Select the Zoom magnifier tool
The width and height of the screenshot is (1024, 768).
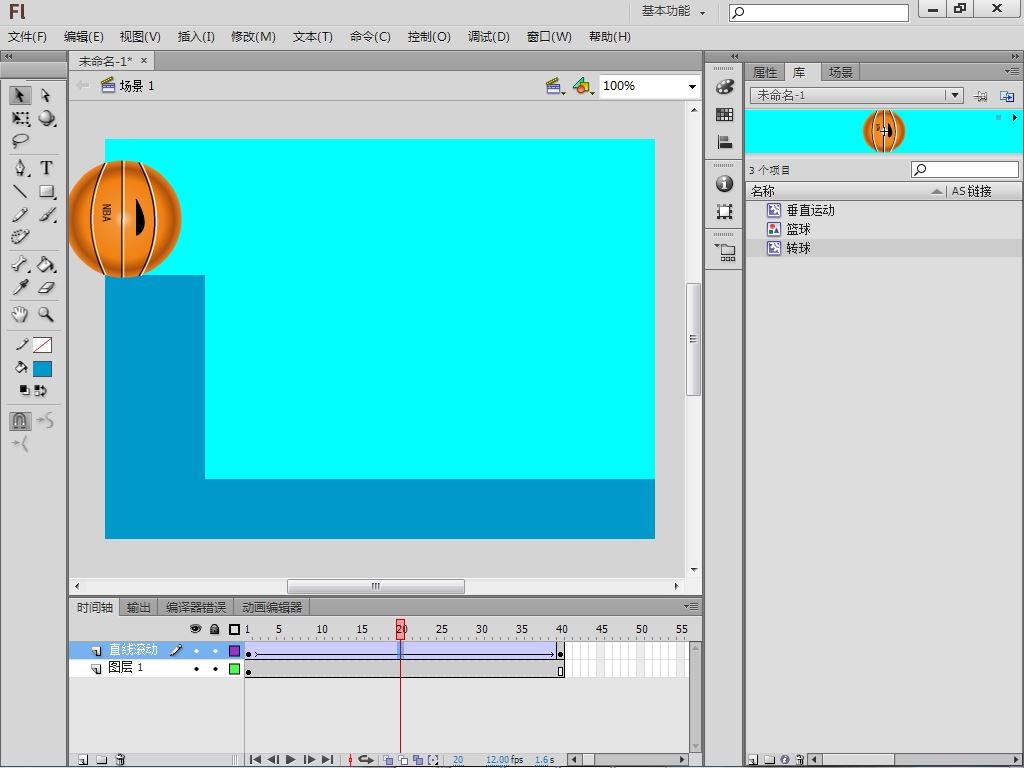[x=46, y=314]
